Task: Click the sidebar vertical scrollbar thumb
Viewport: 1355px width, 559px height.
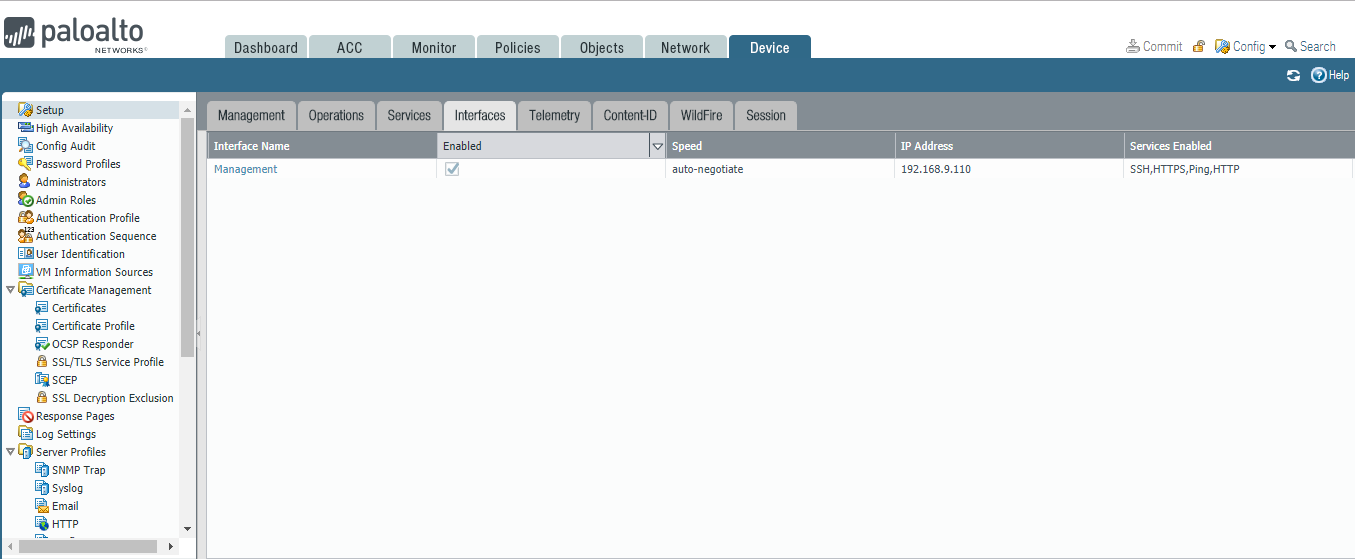Action: (x=187, y=237)
